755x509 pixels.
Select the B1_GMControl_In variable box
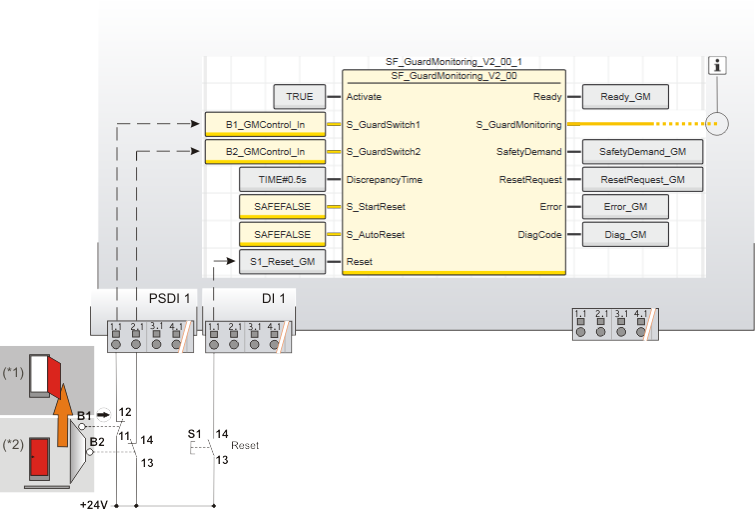point(265,125)
